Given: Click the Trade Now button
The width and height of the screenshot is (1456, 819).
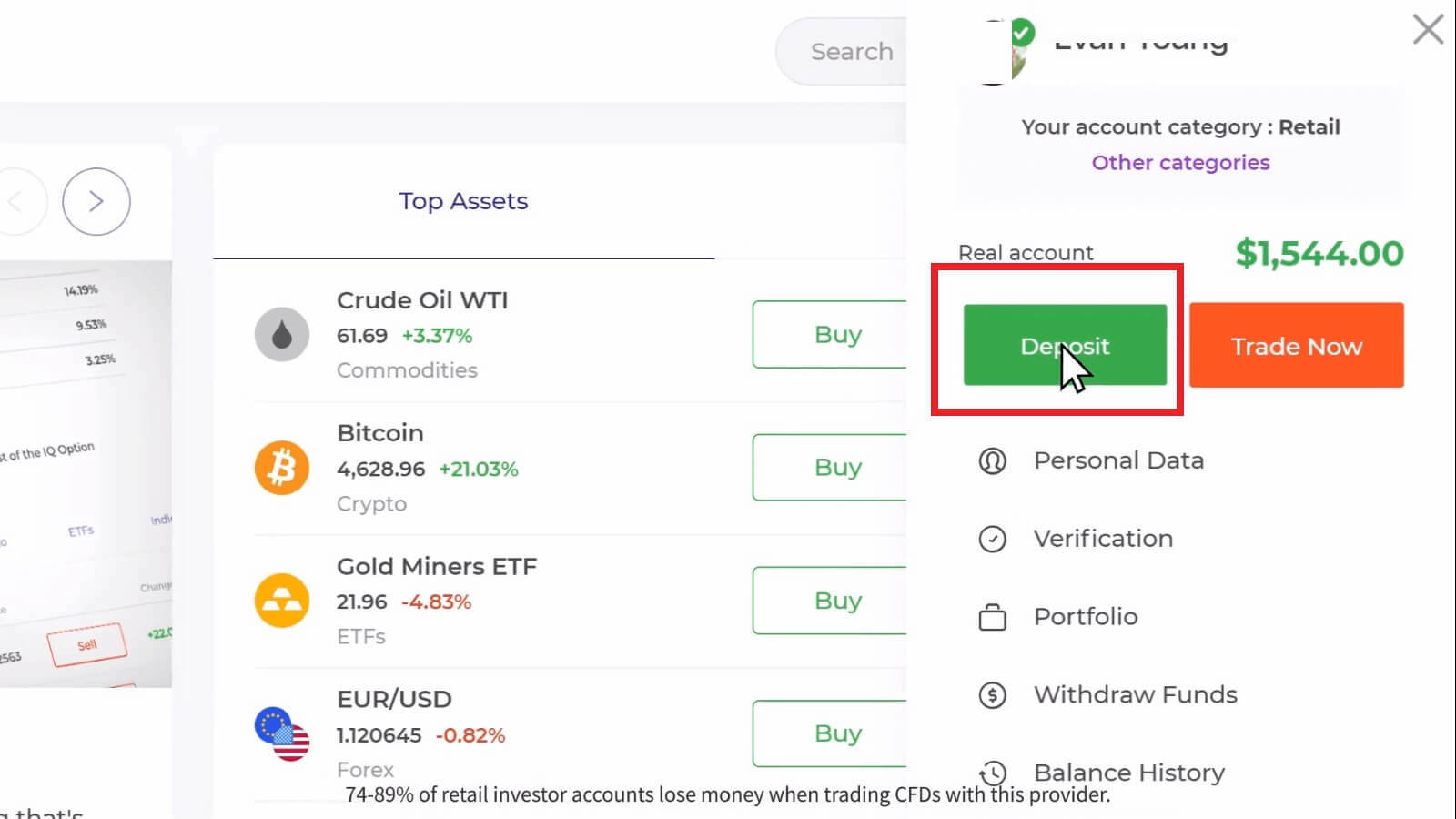Looking at the screenshot, I should point(1296,345).
